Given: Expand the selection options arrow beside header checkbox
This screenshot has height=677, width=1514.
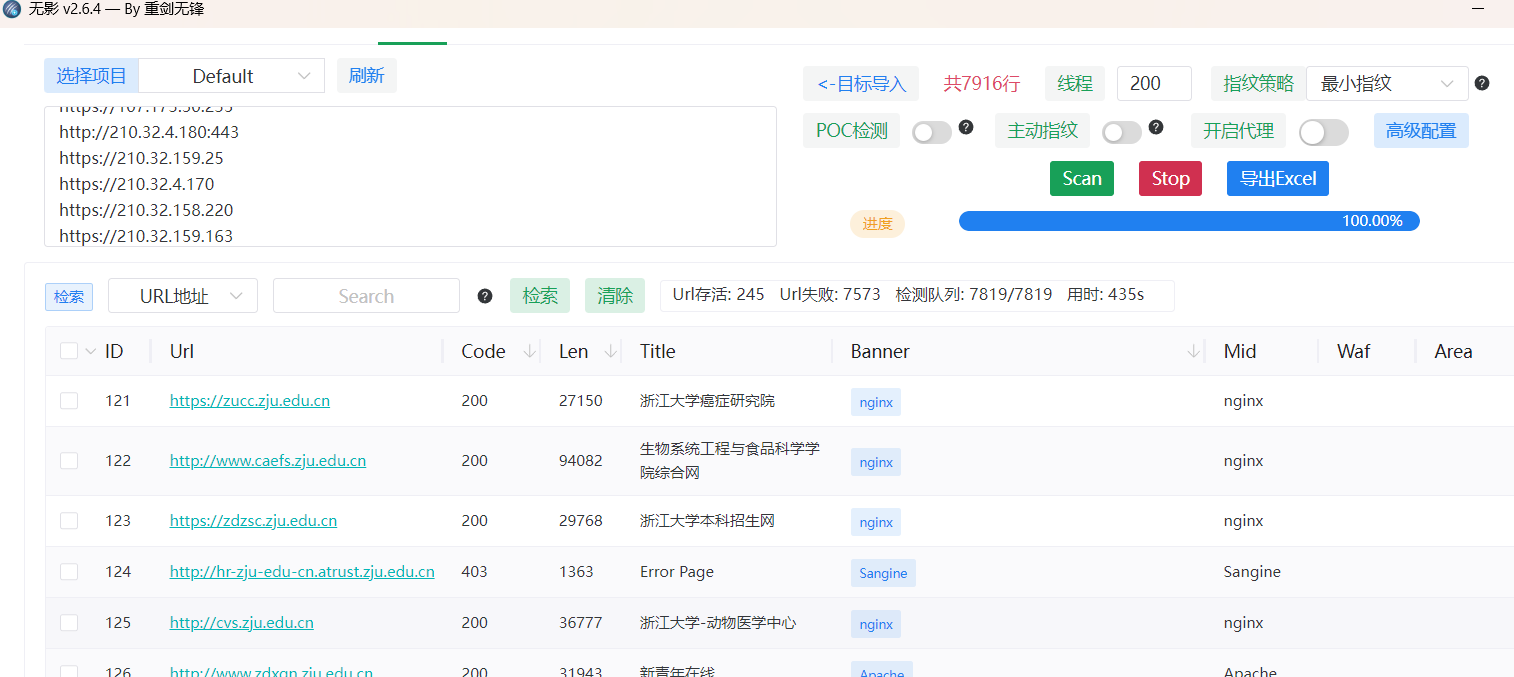Looking at the screenshot, I should (90, 351).
